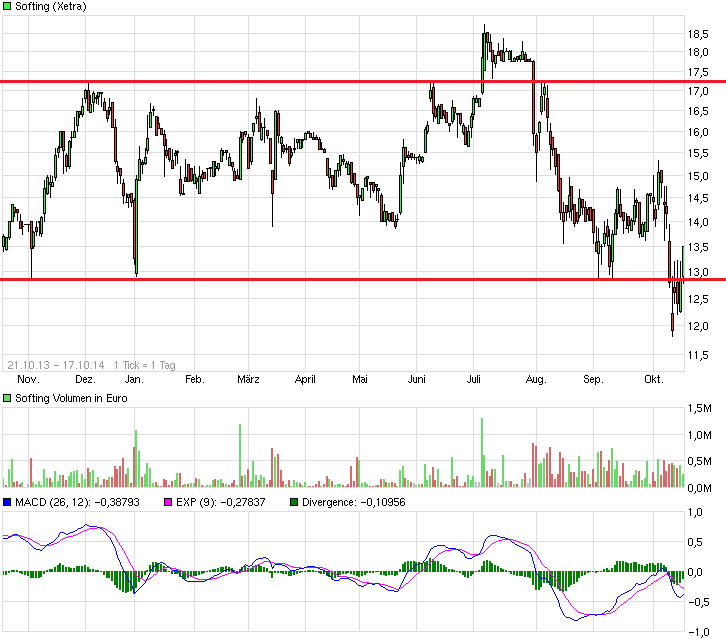This screenshot has width=726, height=640.
Task: Click the 11,5 price axis value
Action: tap(698, 355)
